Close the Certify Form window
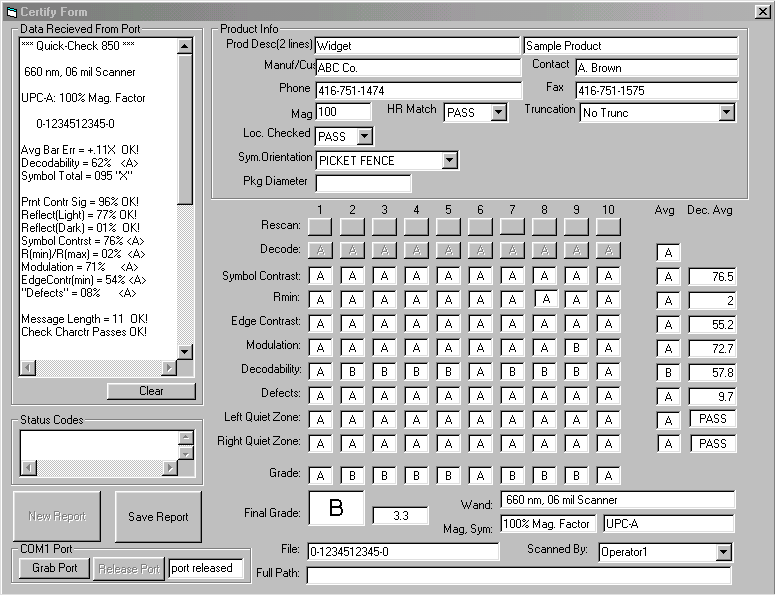This screenshot has height=596, width=775. click(x=762, y=10)
